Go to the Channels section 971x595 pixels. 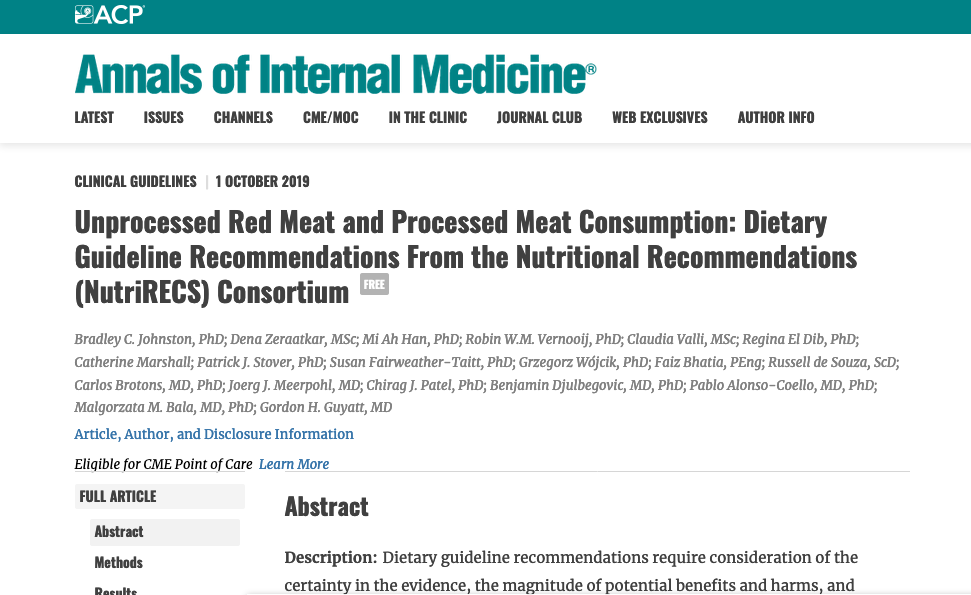tap(243, 117)
